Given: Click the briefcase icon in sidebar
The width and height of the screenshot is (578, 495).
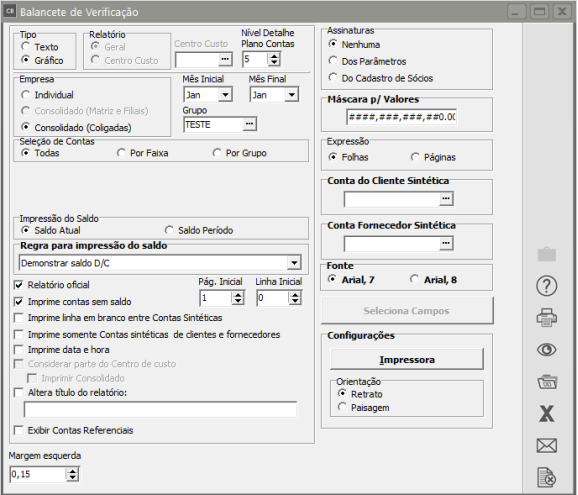Looking at the screenshot, I should [x=546, y=254].
